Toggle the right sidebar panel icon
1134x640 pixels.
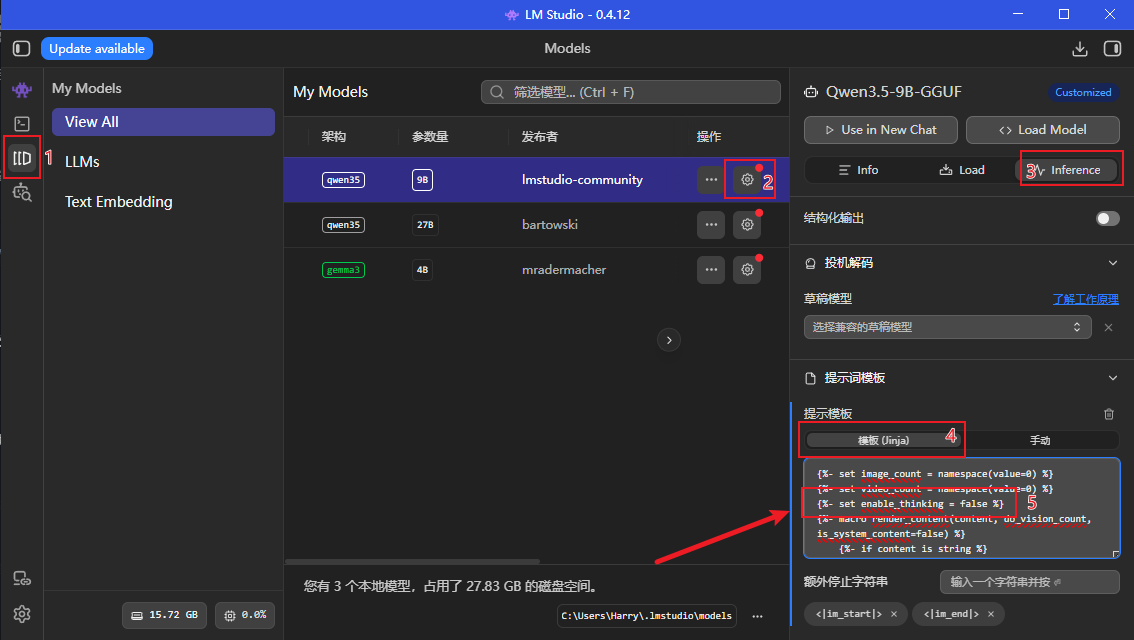(x=1112, y=48)
